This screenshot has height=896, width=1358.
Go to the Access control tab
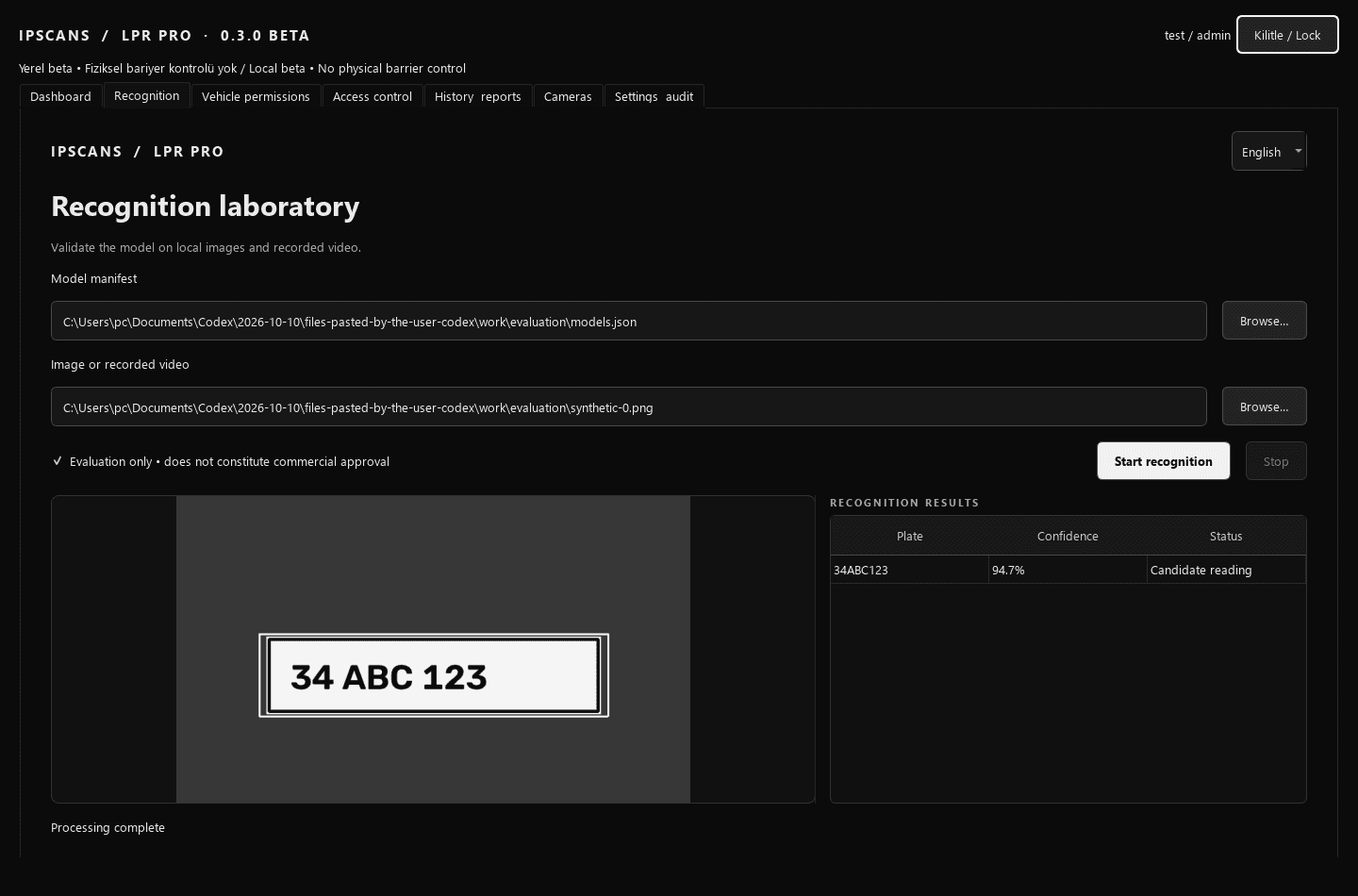[373, 96]
